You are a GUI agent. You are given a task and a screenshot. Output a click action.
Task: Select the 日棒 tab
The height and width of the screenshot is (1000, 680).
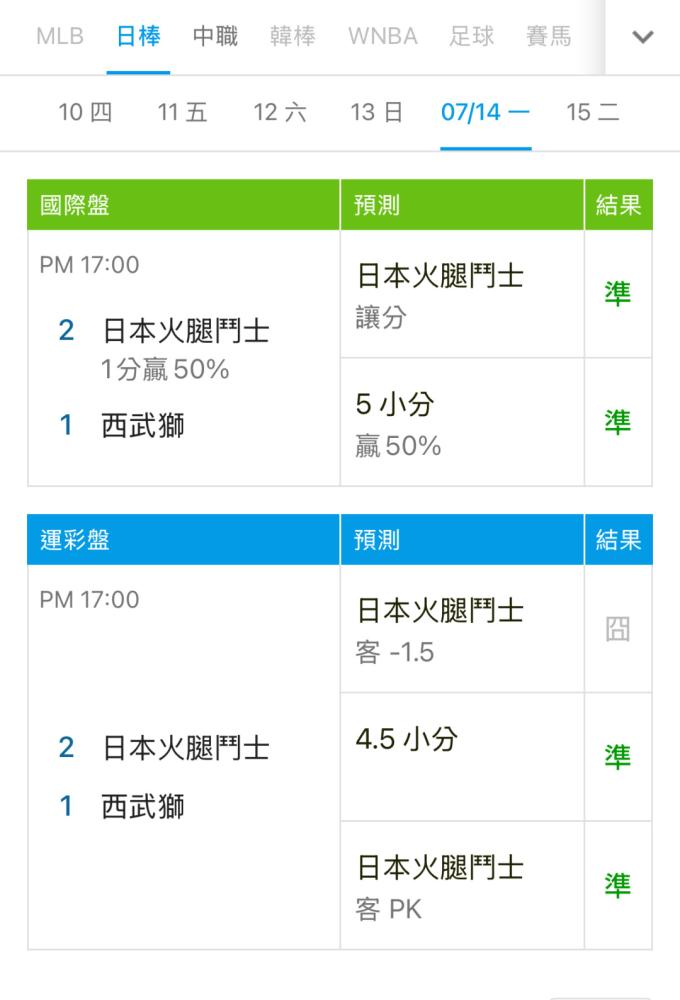[x=138, y=36]
